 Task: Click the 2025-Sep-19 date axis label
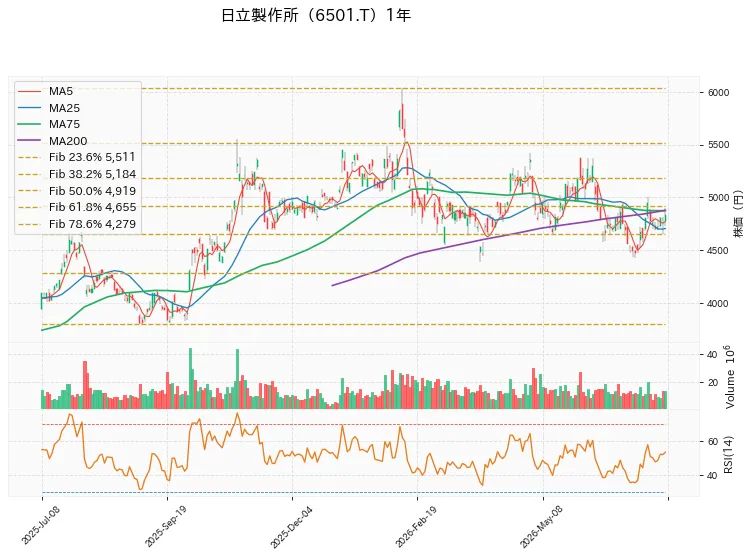coord(165,526)
